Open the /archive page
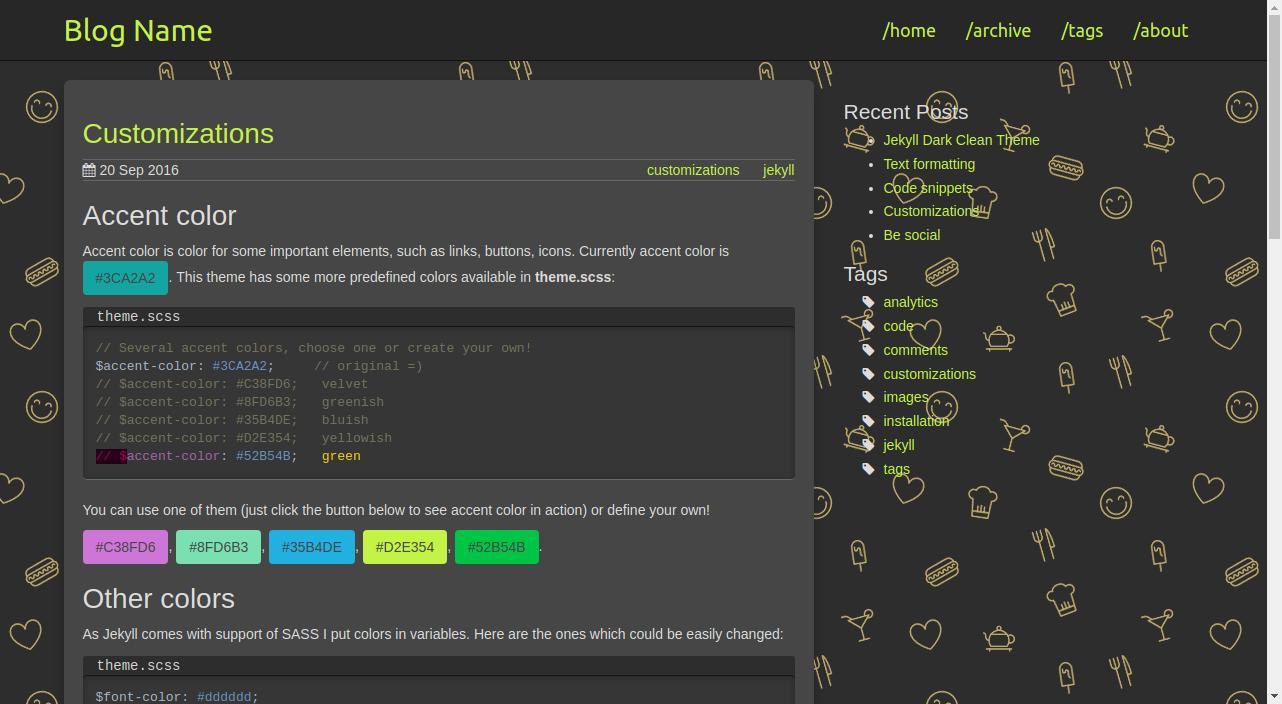 (x=997, y=31)
